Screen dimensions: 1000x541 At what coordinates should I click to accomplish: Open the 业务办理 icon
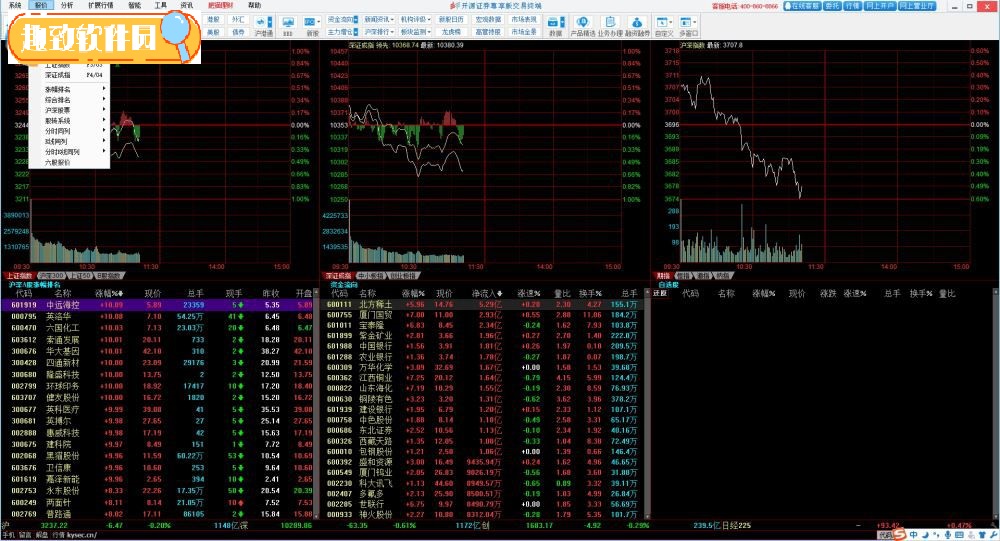(x=610, y=24)
